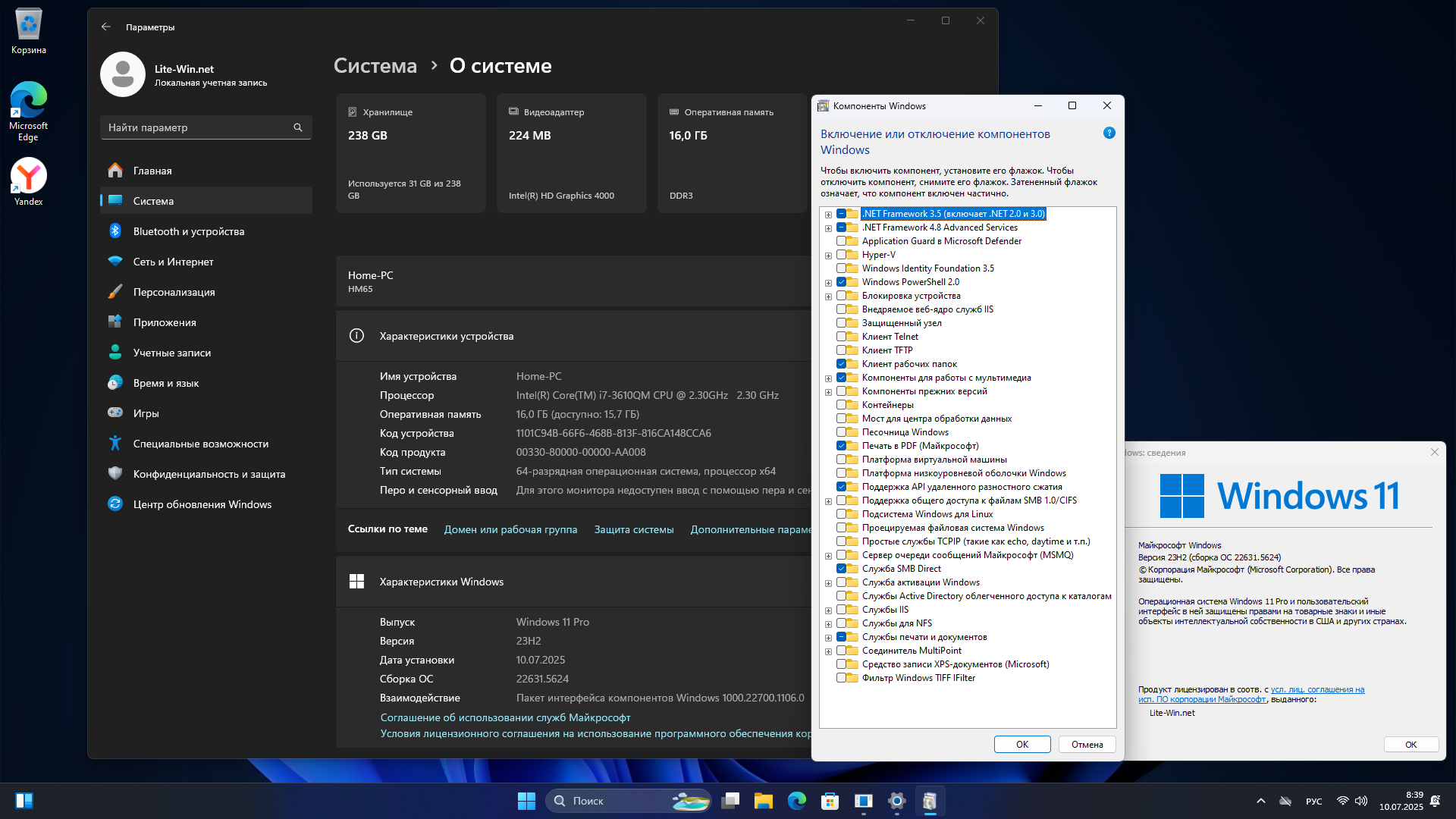This screenshot has width=1456, height=819.
Task: Expand .NET Framework 3.5 tree node
Action: 829,215
